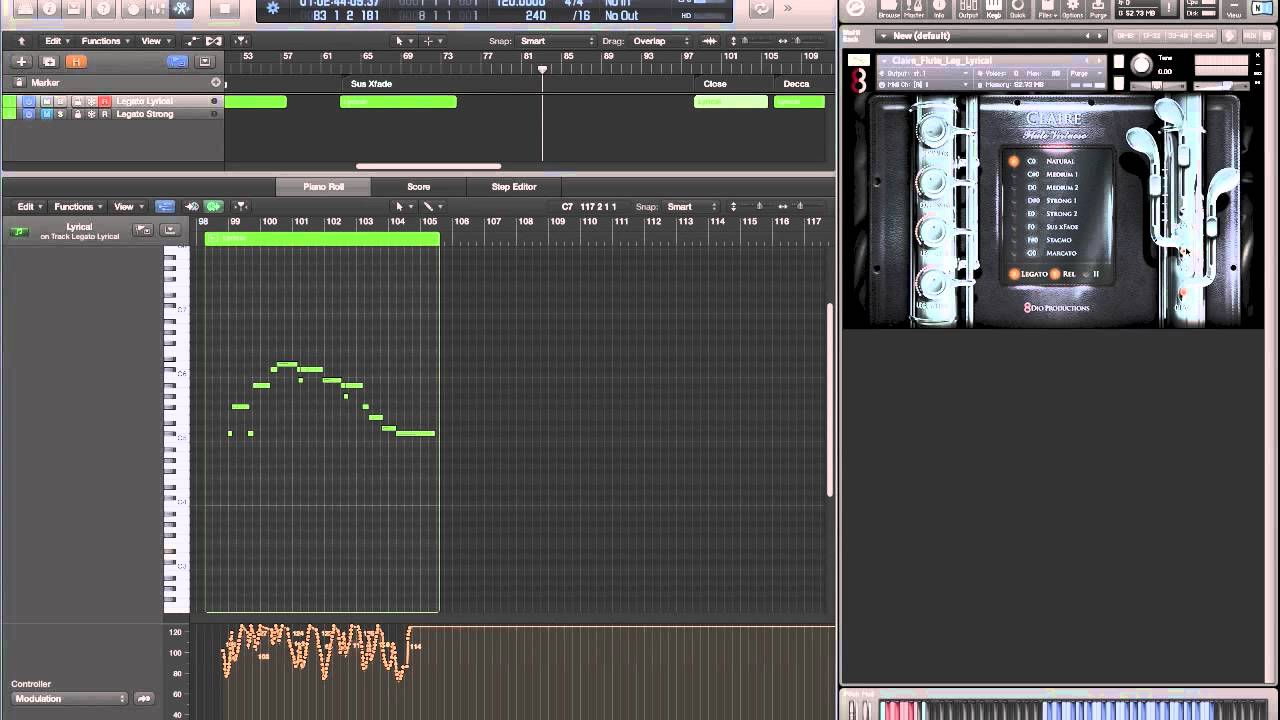
Task: Mute the Legato Strong track
Action: tap(47, 114)
